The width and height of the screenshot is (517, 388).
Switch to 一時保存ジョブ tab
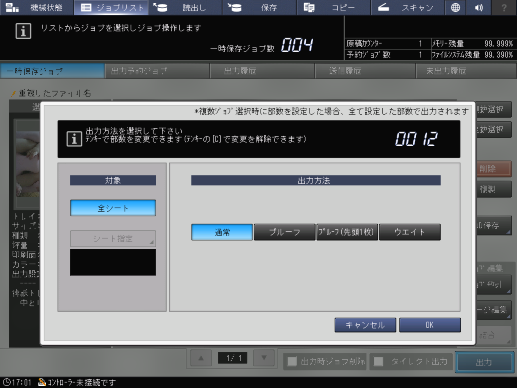pos(52,71)
